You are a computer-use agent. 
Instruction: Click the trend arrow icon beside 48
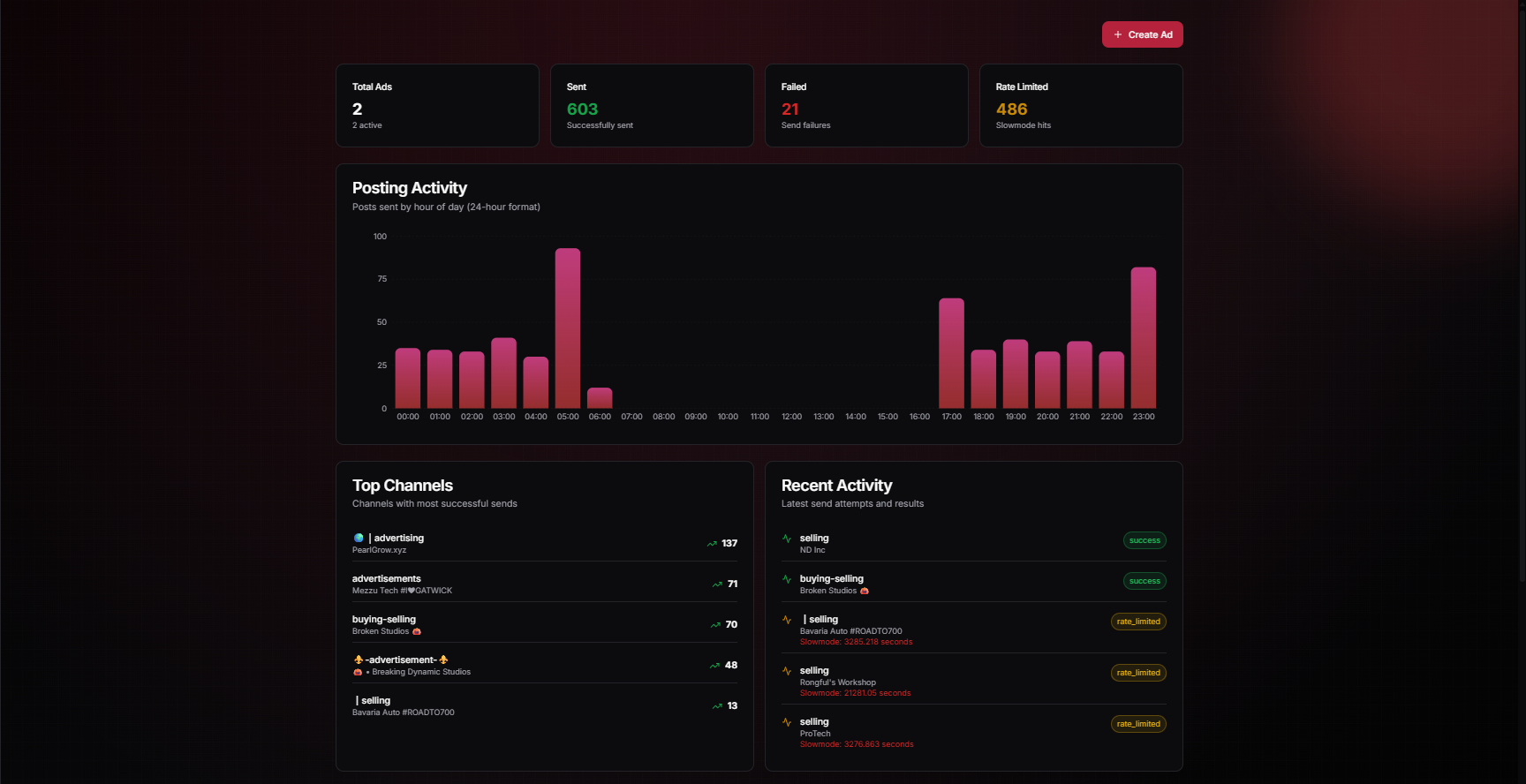pyautogui.click(x=714, y=666)
